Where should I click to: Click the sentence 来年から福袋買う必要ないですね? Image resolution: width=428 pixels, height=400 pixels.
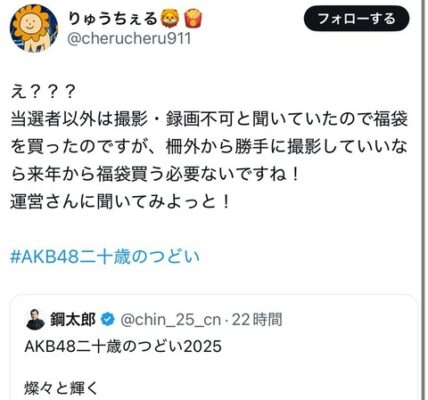(x=157, y=174)
